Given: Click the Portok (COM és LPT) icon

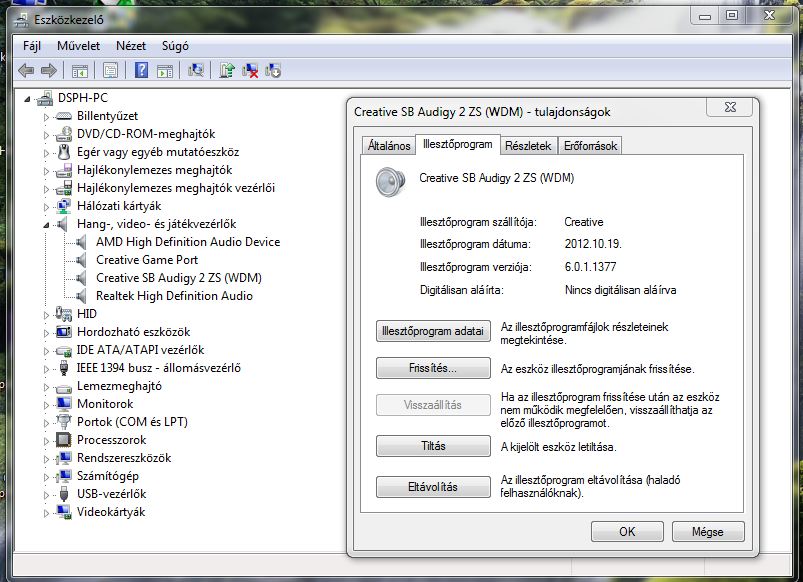Looking at the screenshot, I should point(64,422).
